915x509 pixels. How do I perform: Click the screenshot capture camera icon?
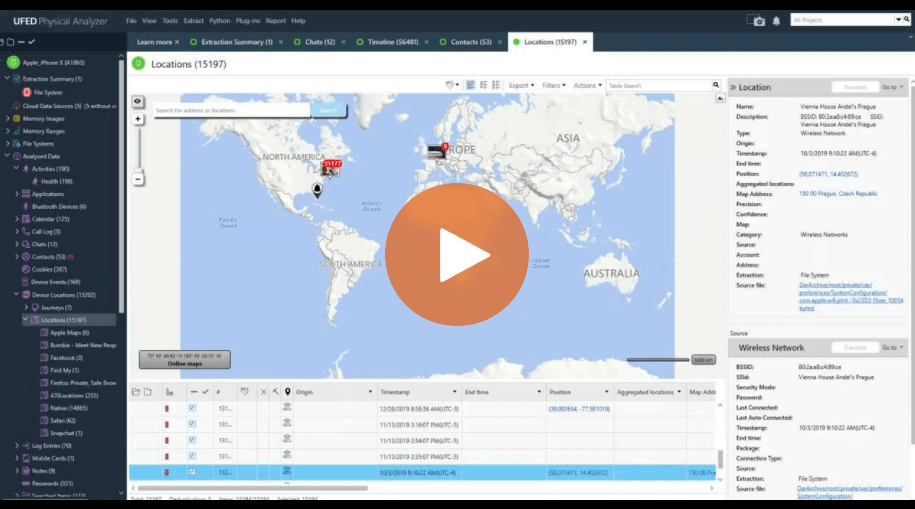click(757, 20)
